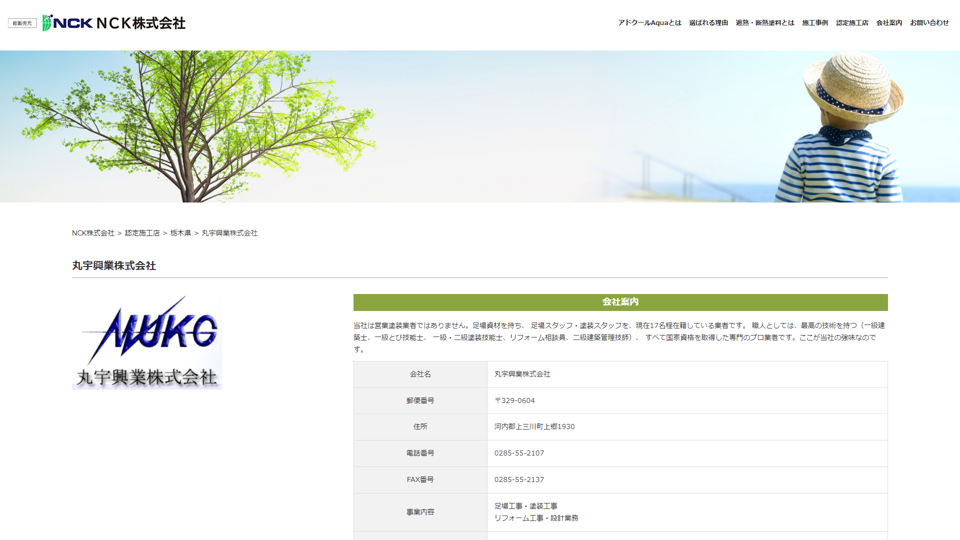Open 会社案内 in the top navigation
This screenshot has height=540, width=960.
click(x=889, y=23)
